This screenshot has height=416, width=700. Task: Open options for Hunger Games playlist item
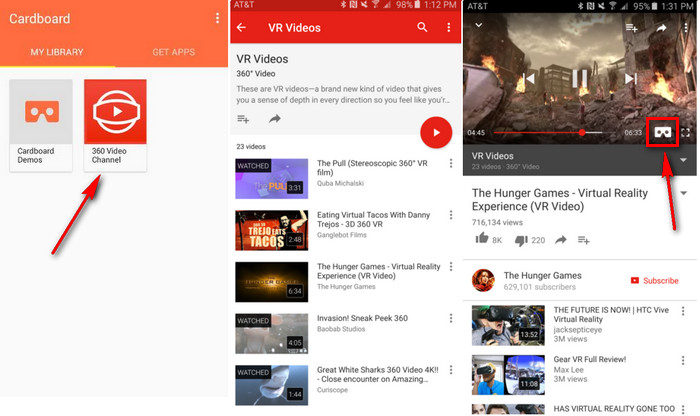[x=451, y=267]
